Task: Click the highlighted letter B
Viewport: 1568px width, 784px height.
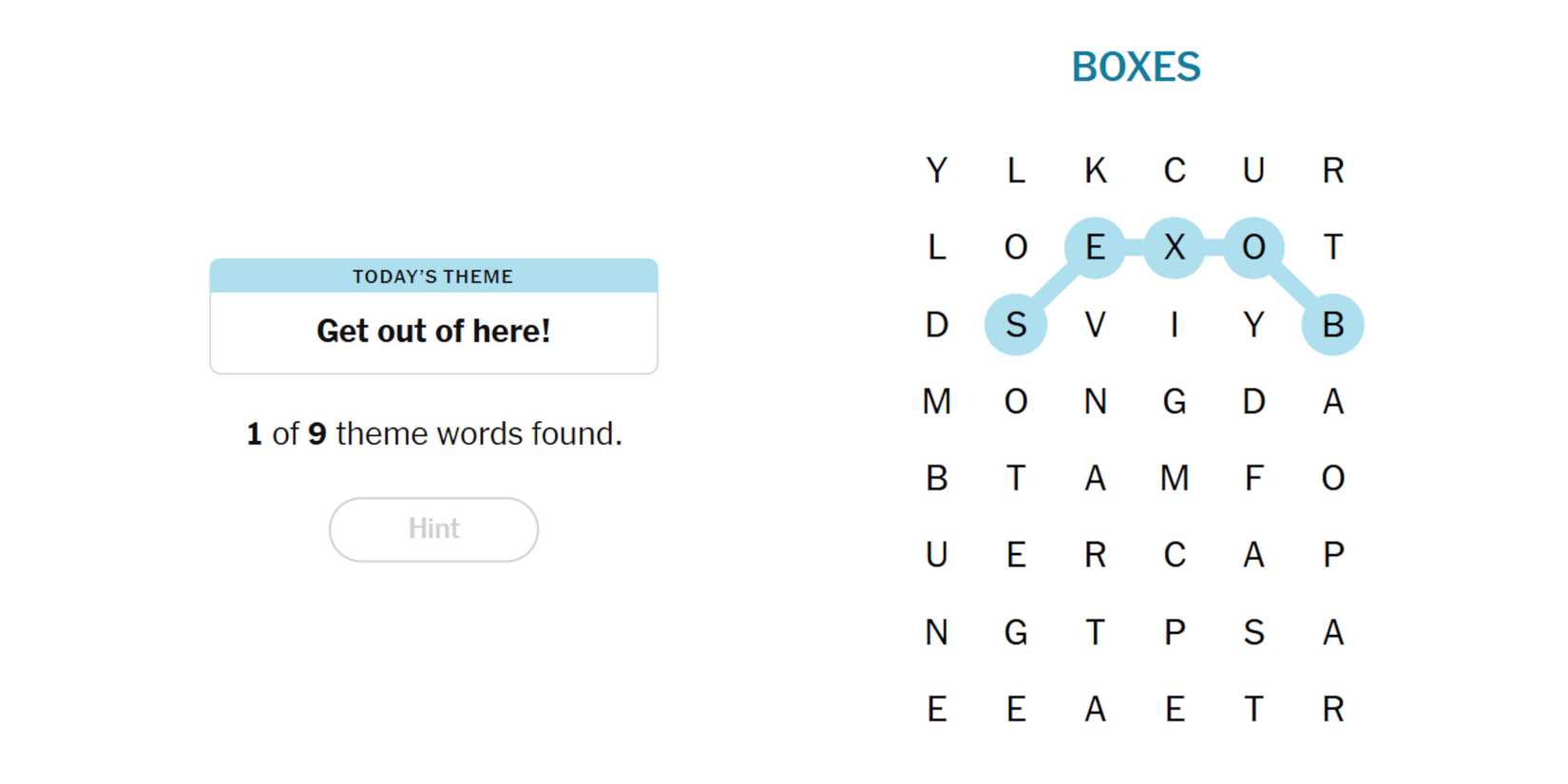Action: 1332,325
